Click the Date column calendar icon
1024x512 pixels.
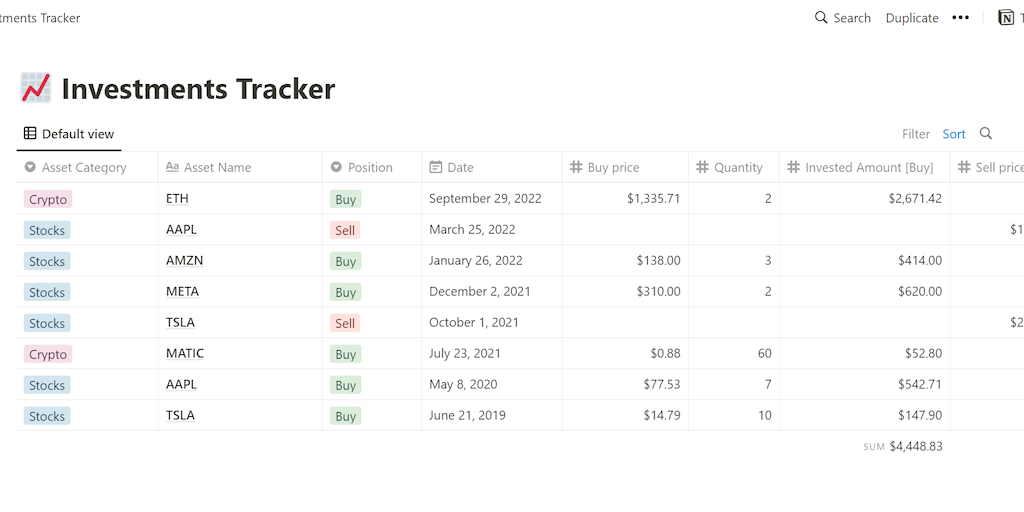pyautogui.click(x=435, y=168)
